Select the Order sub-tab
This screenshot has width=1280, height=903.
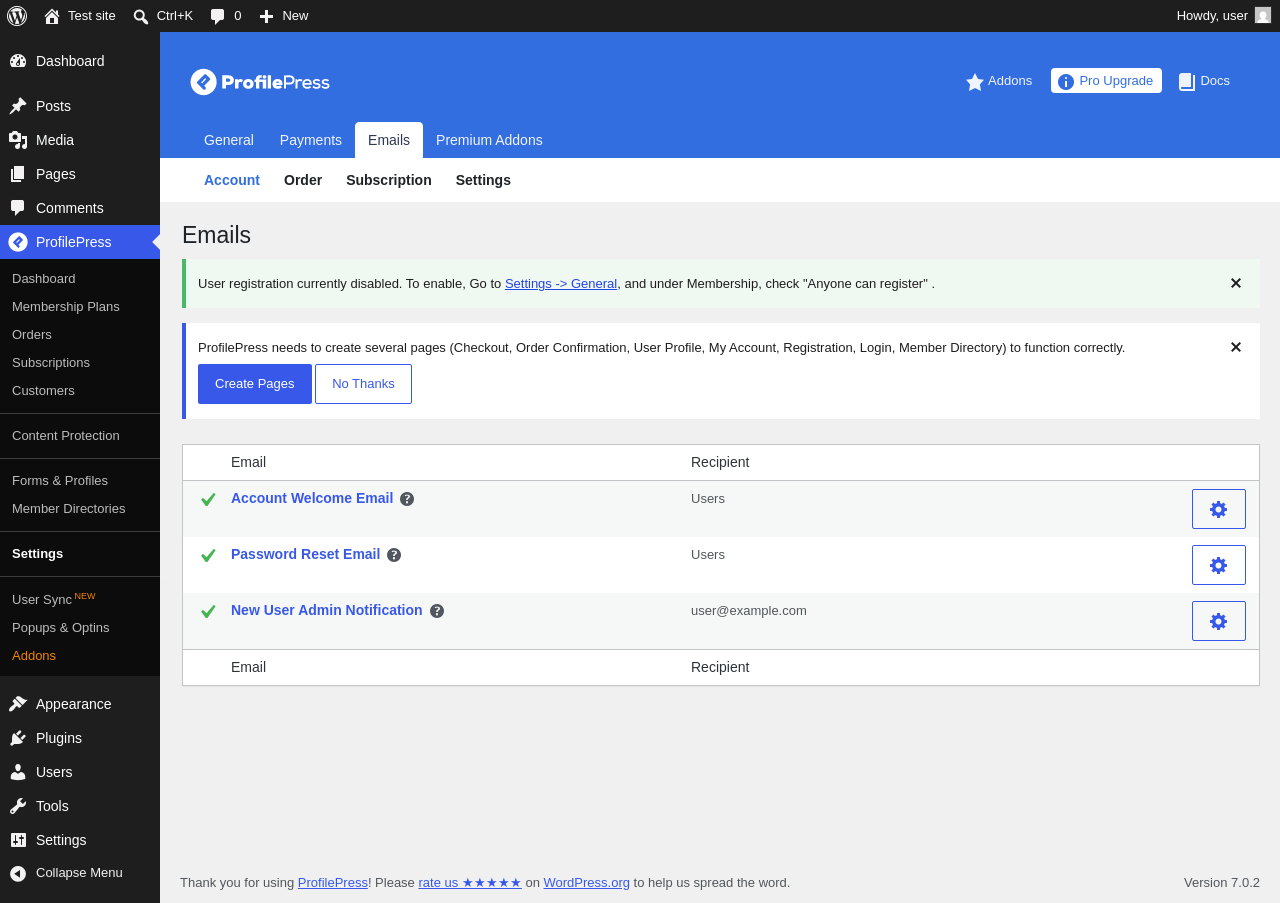click(303, 180)
